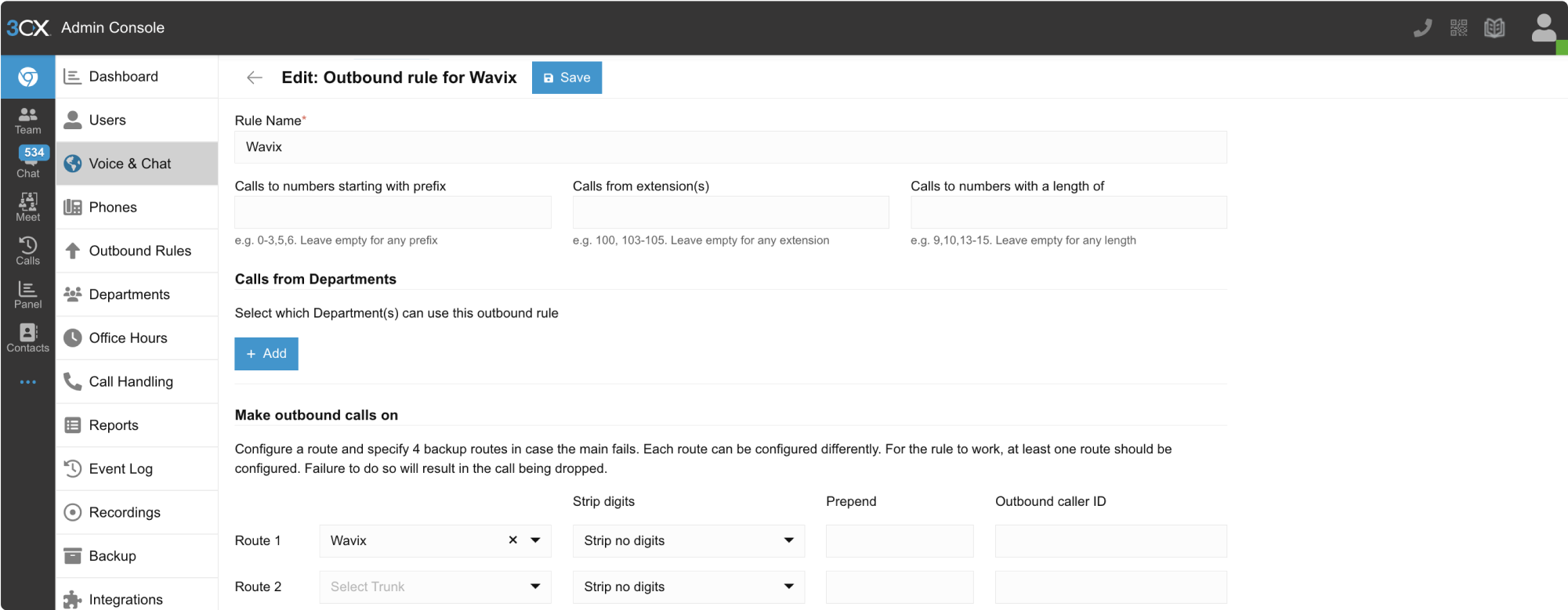The height and width of the screenshot is (610, 1568).
Task: Select the Chrome-style web client icon
Action: pyautogui.click(x=28, y=77)
